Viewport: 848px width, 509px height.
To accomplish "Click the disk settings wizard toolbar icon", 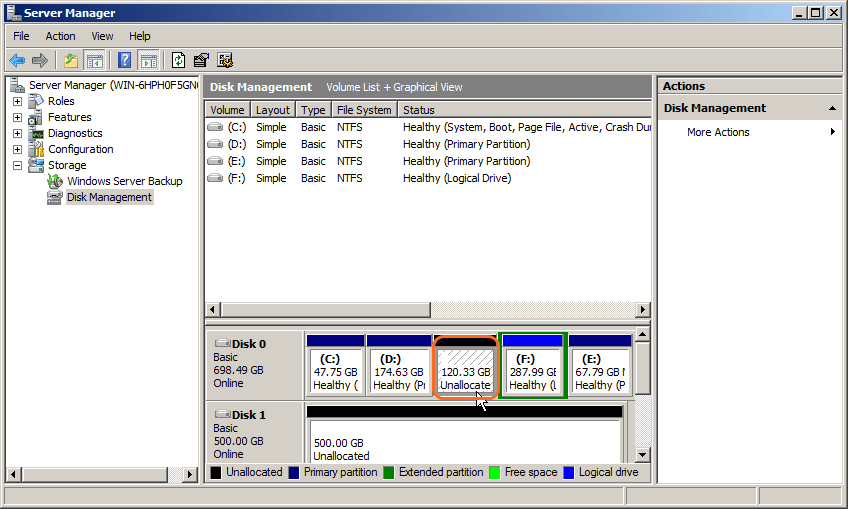I will pos(225,60).
